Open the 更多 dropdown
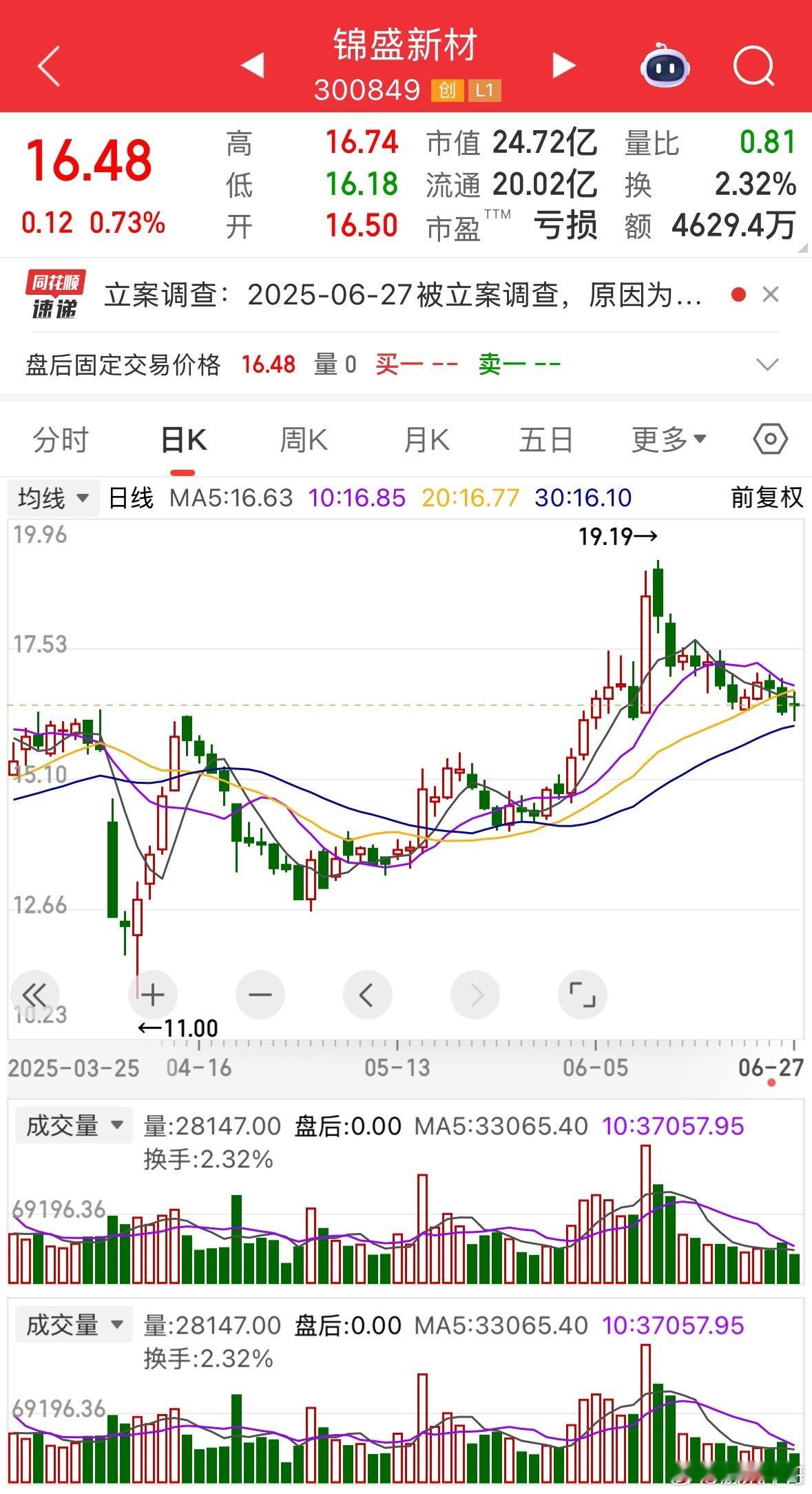The width and height of the screenshot is (812, 1494). coord(669,439)
